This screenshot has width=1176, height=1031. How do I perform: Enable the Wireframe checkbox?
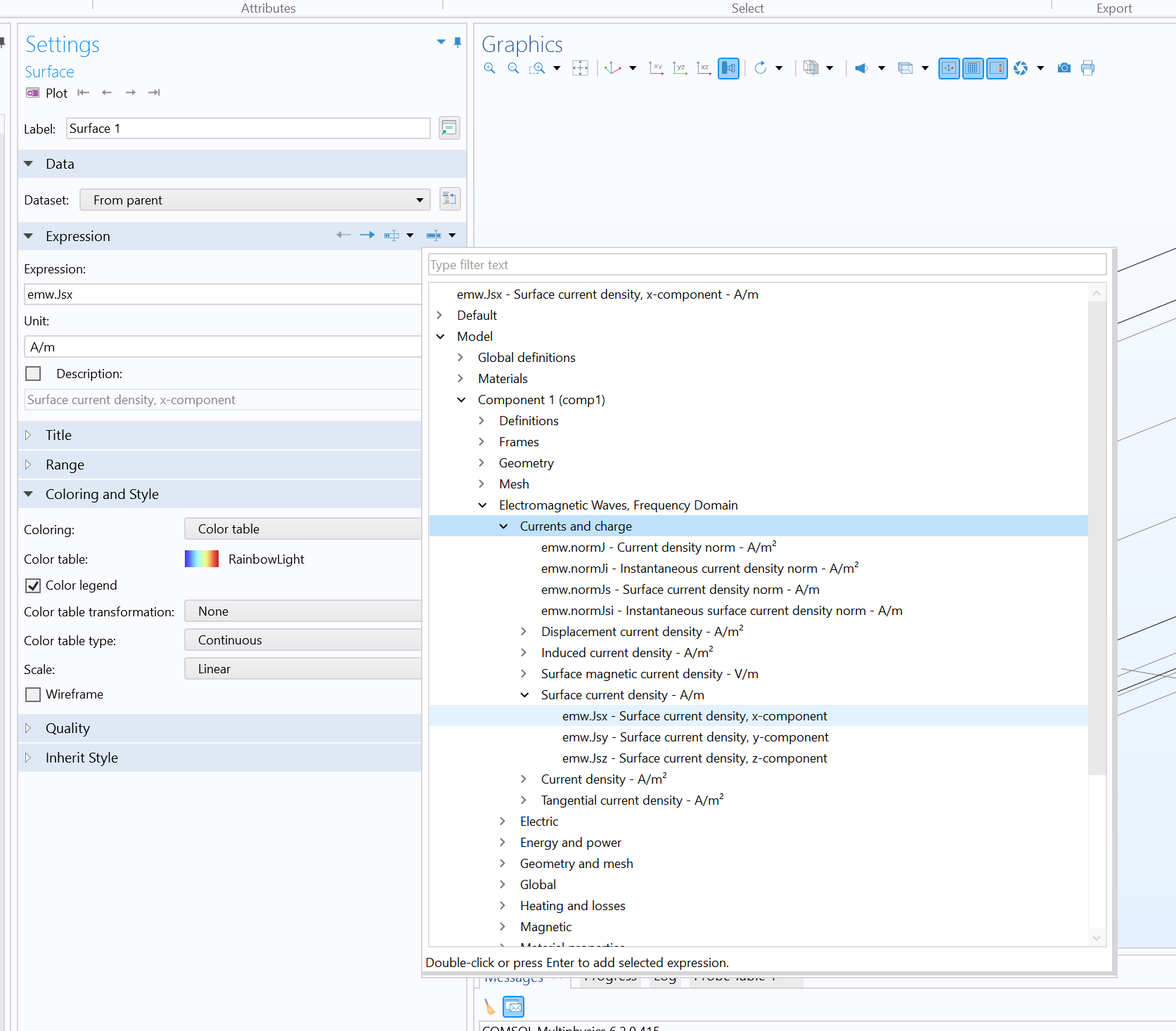(x=33, y=694)
